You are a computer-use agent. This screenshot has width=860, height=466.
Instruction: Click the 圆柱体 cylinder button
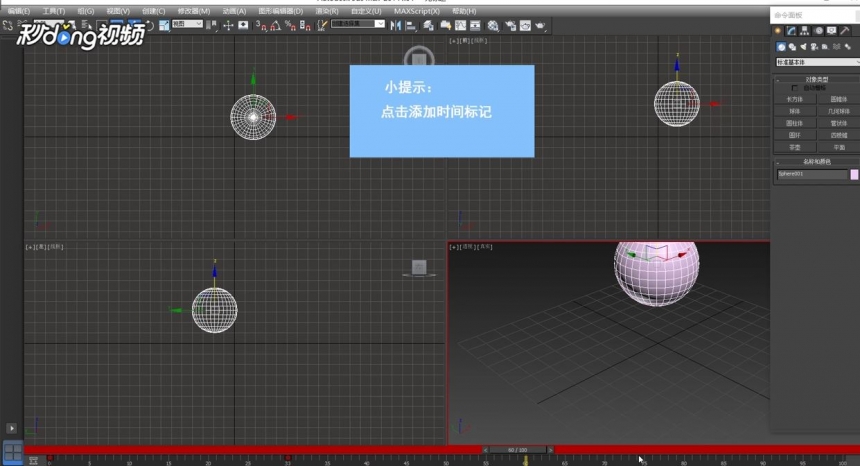click(795, 123)
